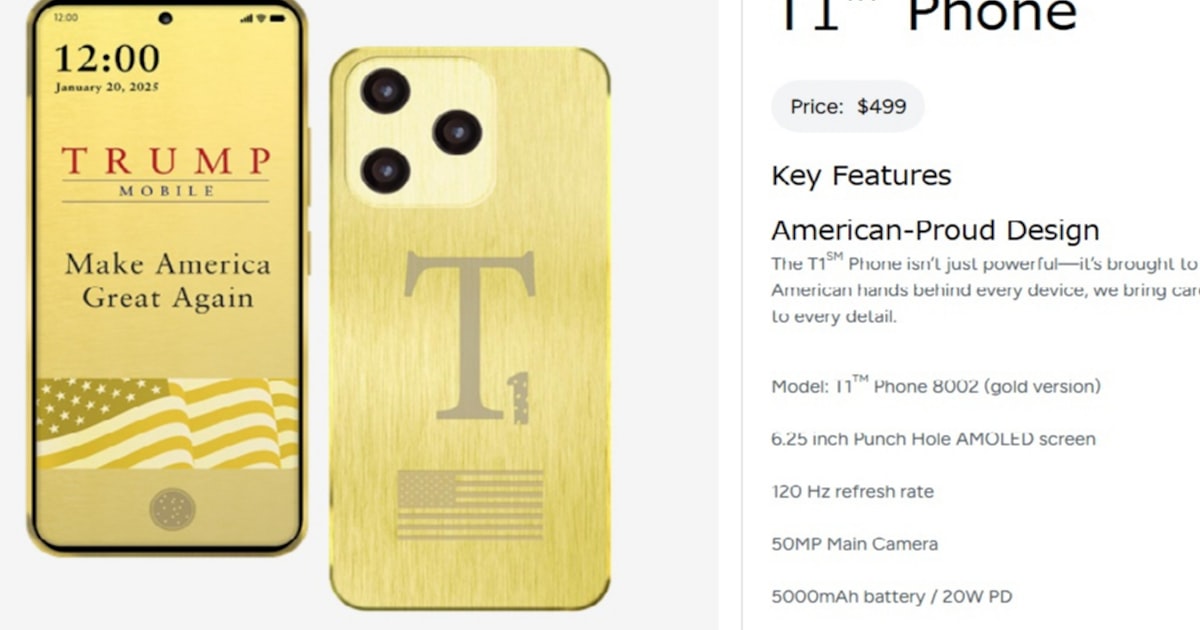Click the middle-right camera lens
Viewport: 1200px width, 630px height.
pyautogui.click(x=457, y=132)
